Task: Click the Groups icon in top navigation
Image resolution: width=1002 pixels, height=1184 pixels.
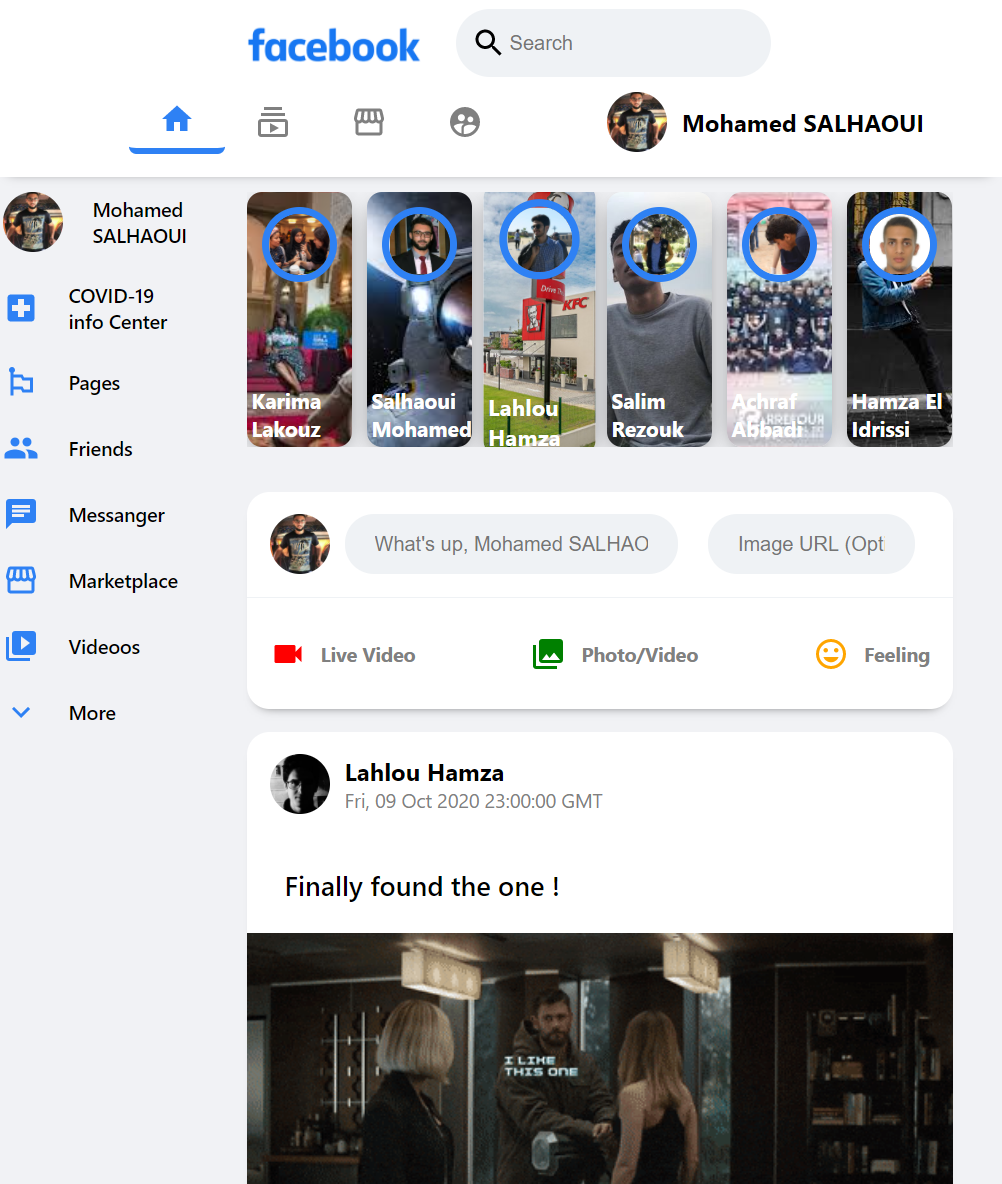Action: coord(465,122)
